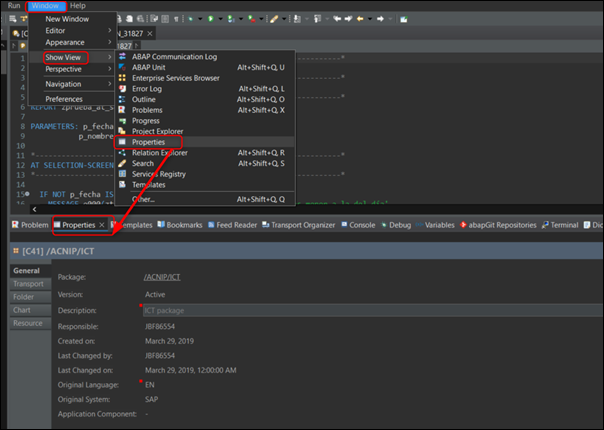The image size is (604, 430).
Task: Open Enterprise Services Browser view
Action: (x=205, y=78)
